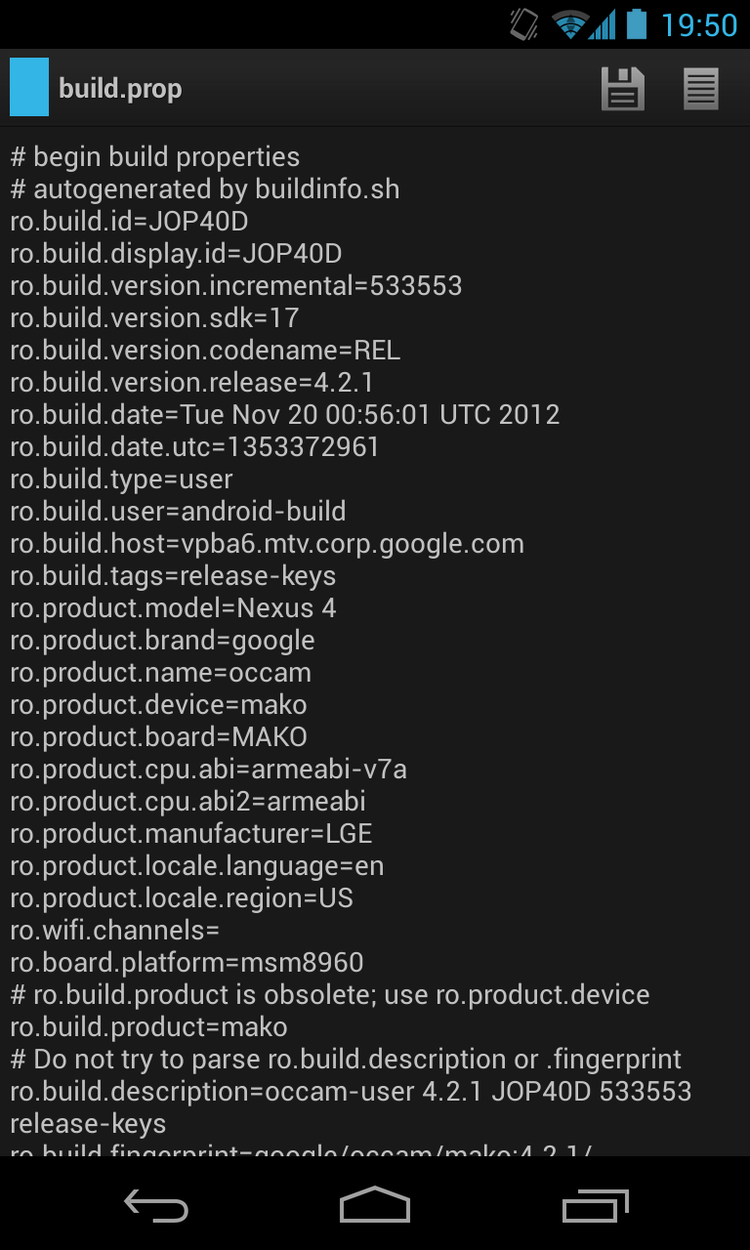Tap the battery status icon

636,24
